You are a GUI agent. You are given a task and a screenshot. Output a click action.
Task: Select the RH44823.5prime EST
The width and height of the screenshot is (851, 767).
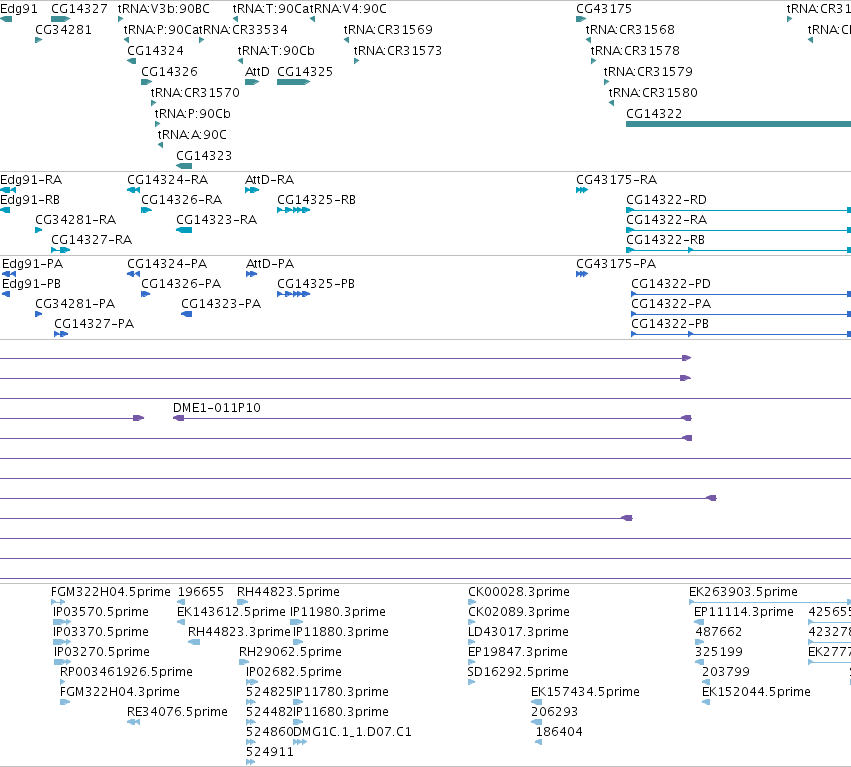[x=243, y=602]
